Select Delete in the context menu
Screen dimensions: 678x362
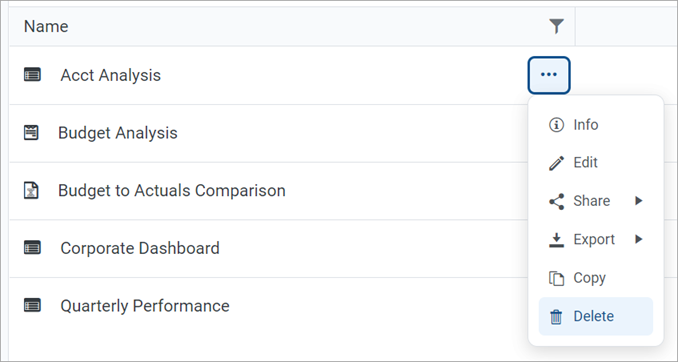tap(595, 316)
